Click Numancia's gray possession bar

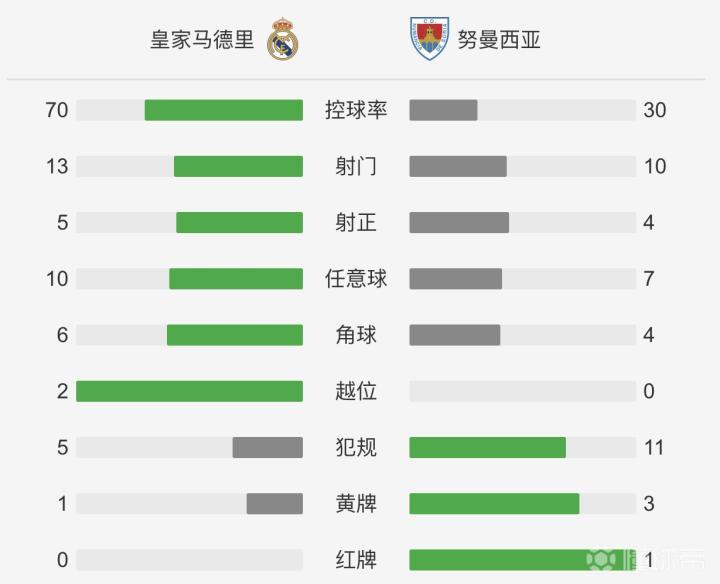(x=444, y=110)
